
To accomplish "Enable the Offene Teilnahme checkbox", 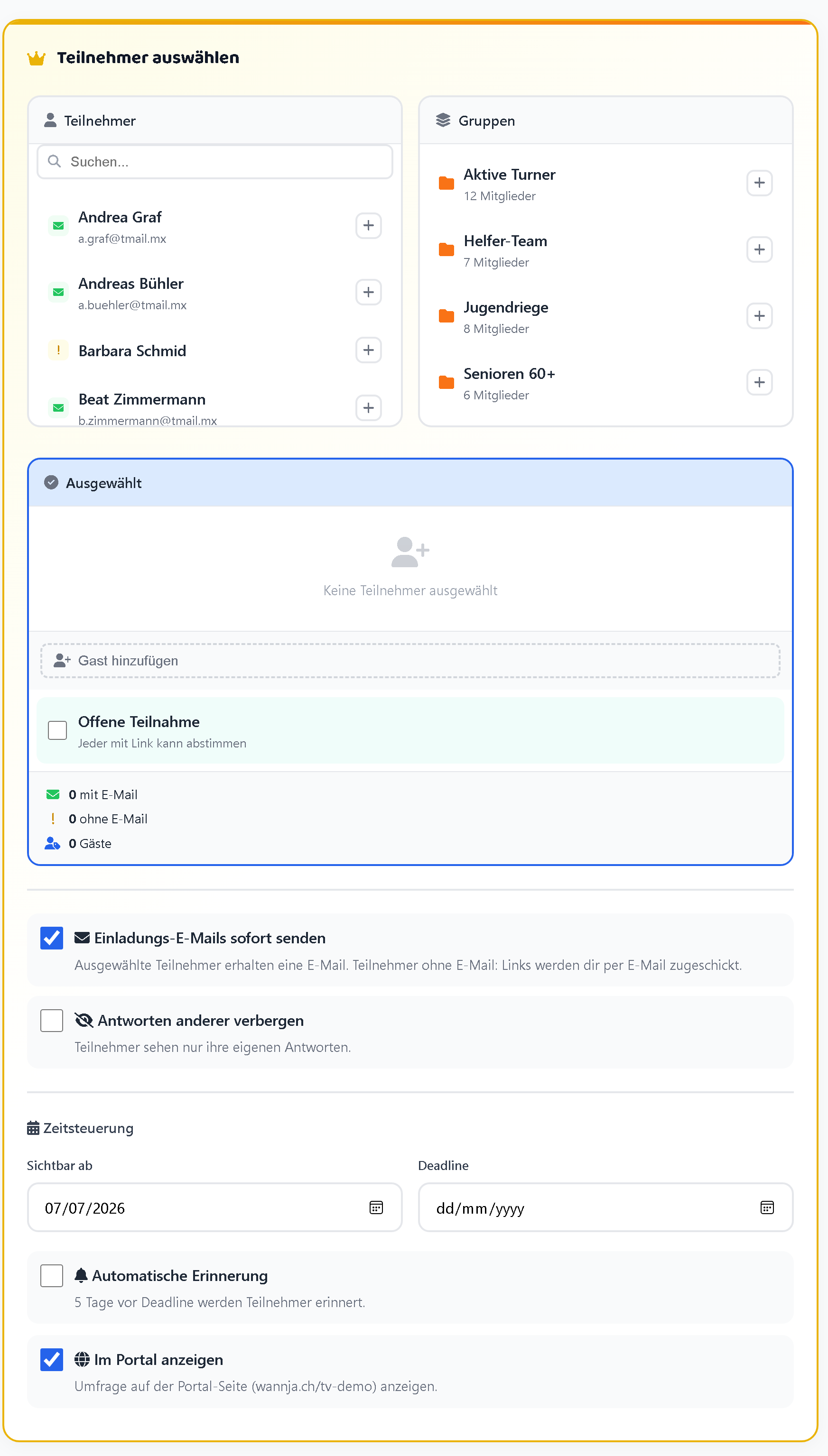I will click(57, 730).
